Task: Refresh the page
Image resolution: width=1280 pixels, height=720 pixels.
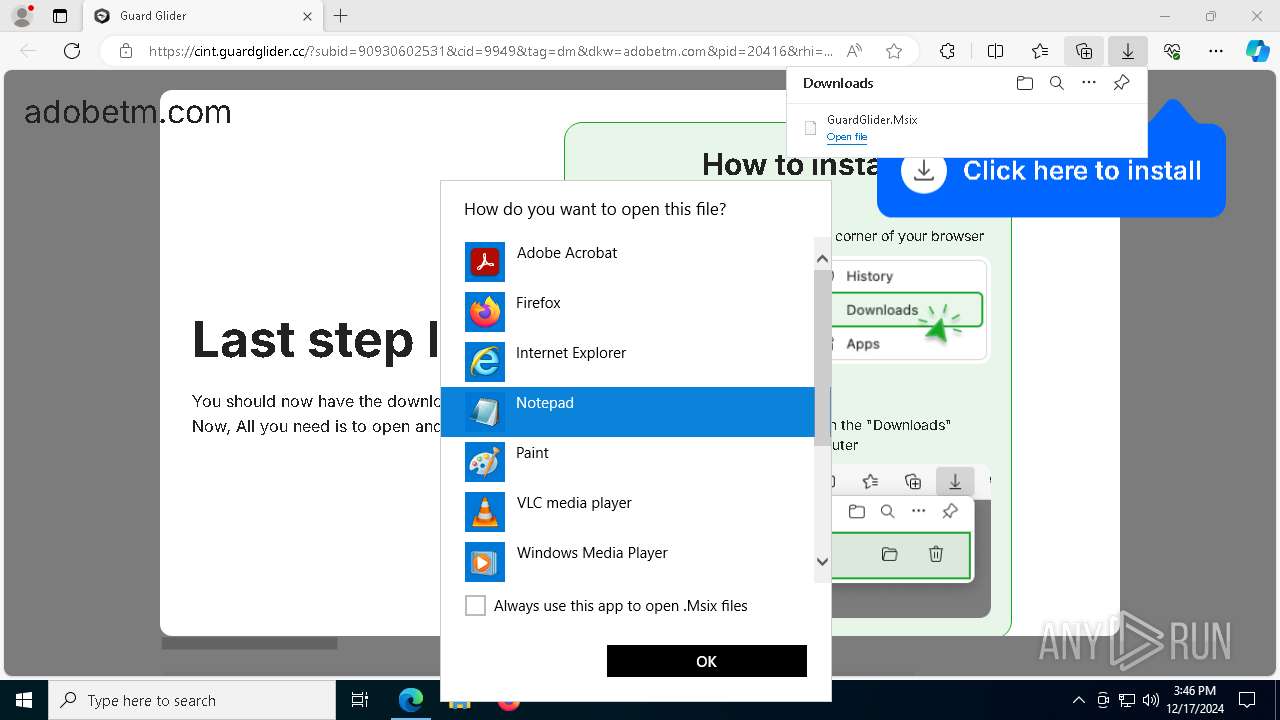Action: click(x=72, y=51)
